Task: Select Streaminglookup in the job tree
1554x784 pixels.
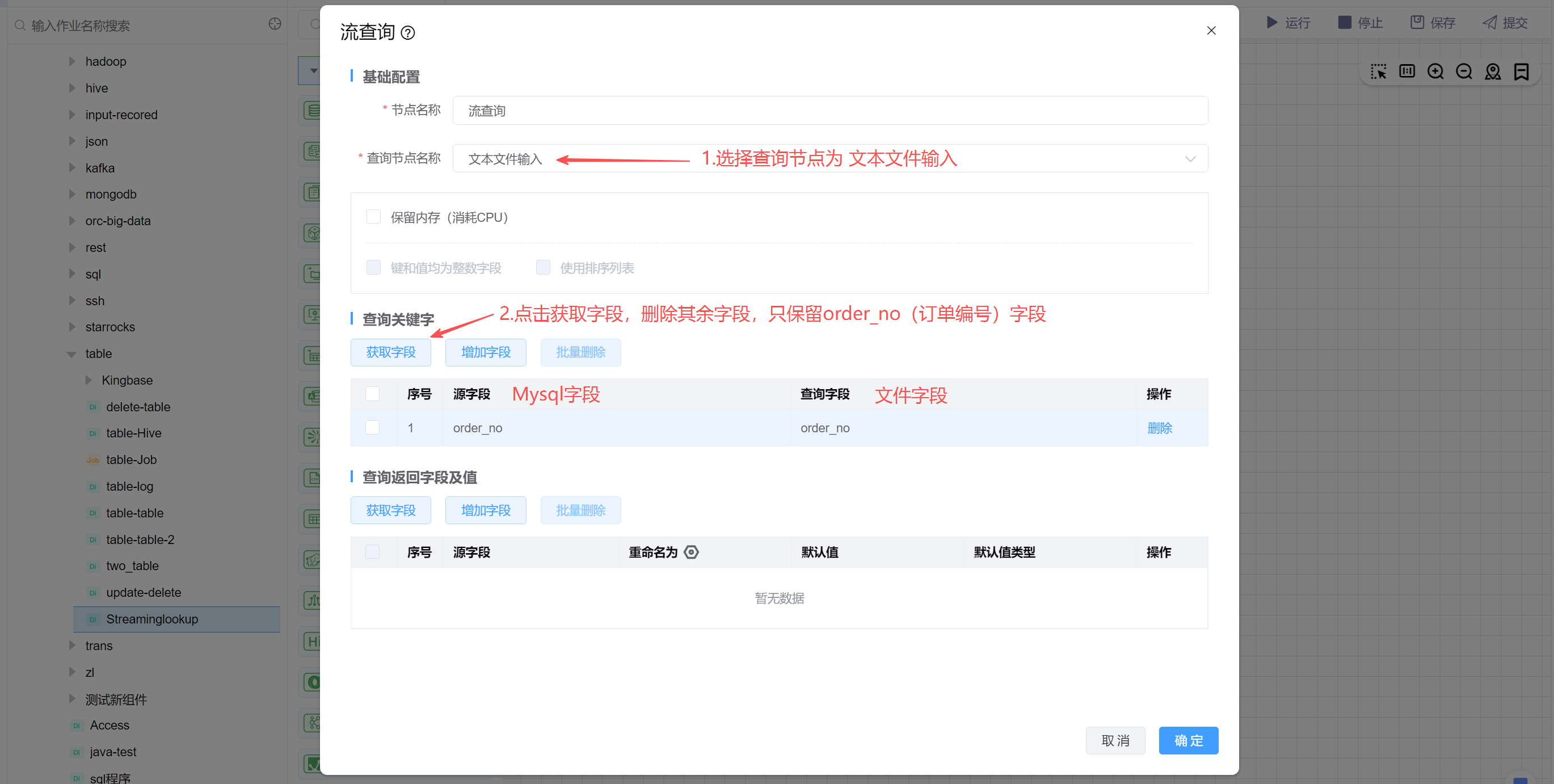Action: tap(152, 619)
